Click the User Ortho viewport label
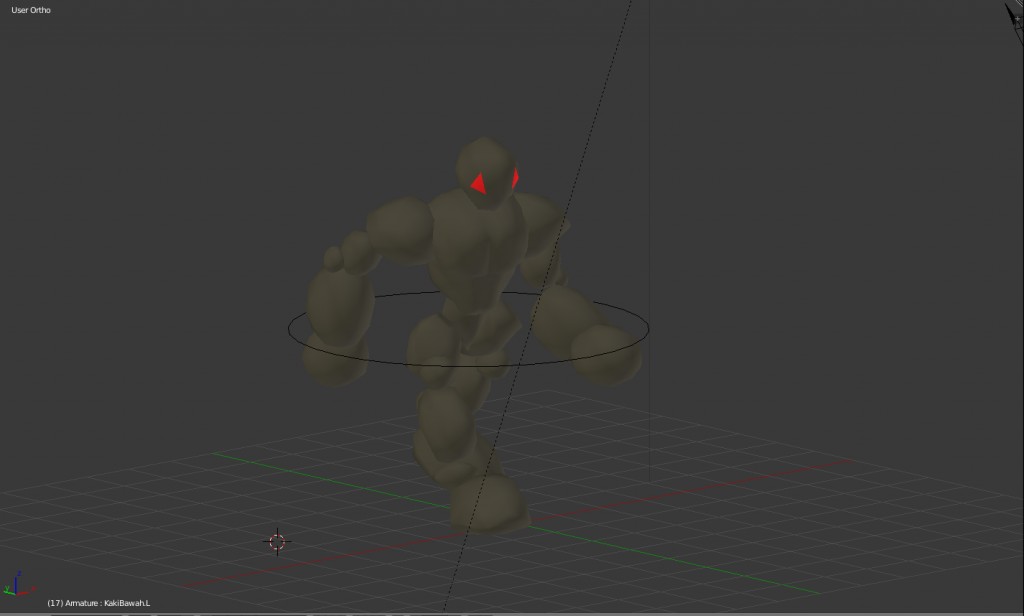The height and width of the screenshot is (616, 1024). (x=29, y=9)
